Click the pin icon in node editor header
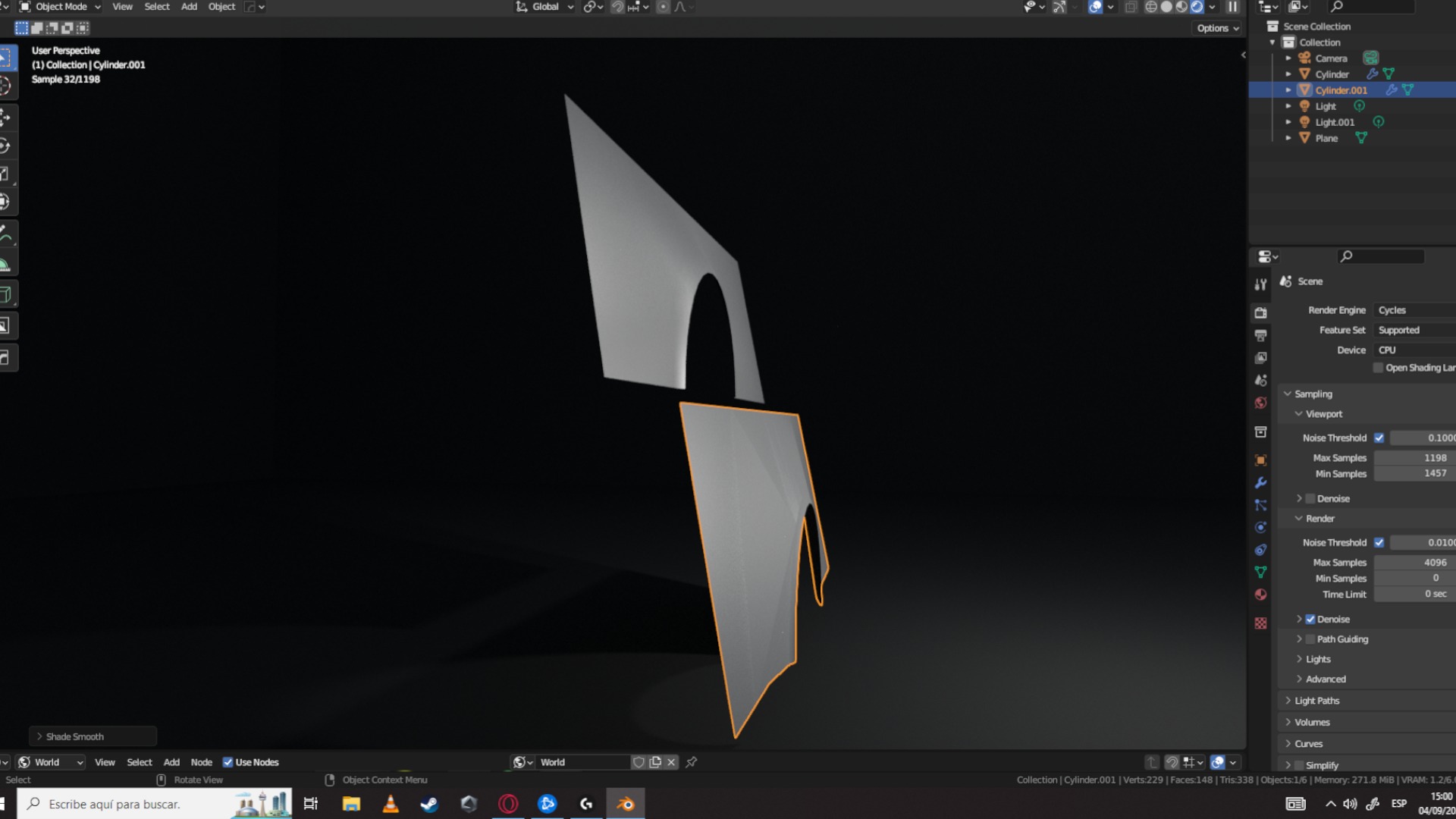The height and width of the screenshot is (819, 1456). coord(692,762)
